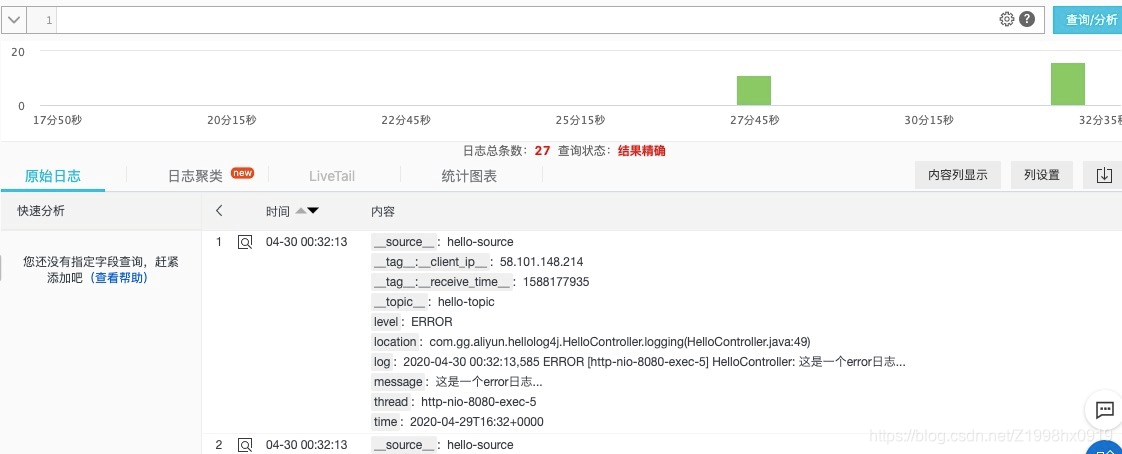Select the histogram bar at 27分45秒
Screen dimensions: 1122x454
pos(753,90)
